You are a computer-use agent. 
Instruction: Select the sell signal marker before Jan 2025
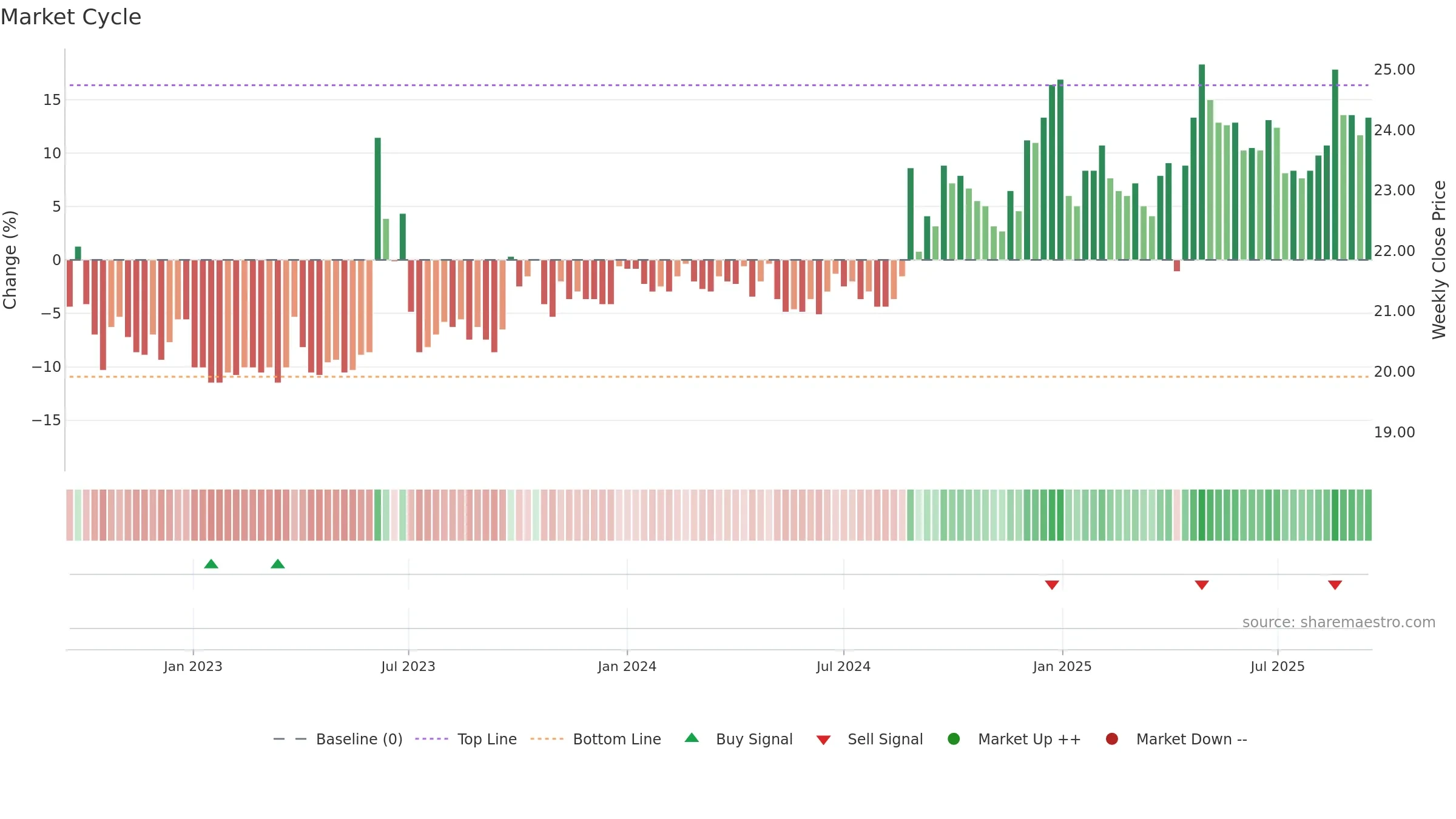point(1052,585)
